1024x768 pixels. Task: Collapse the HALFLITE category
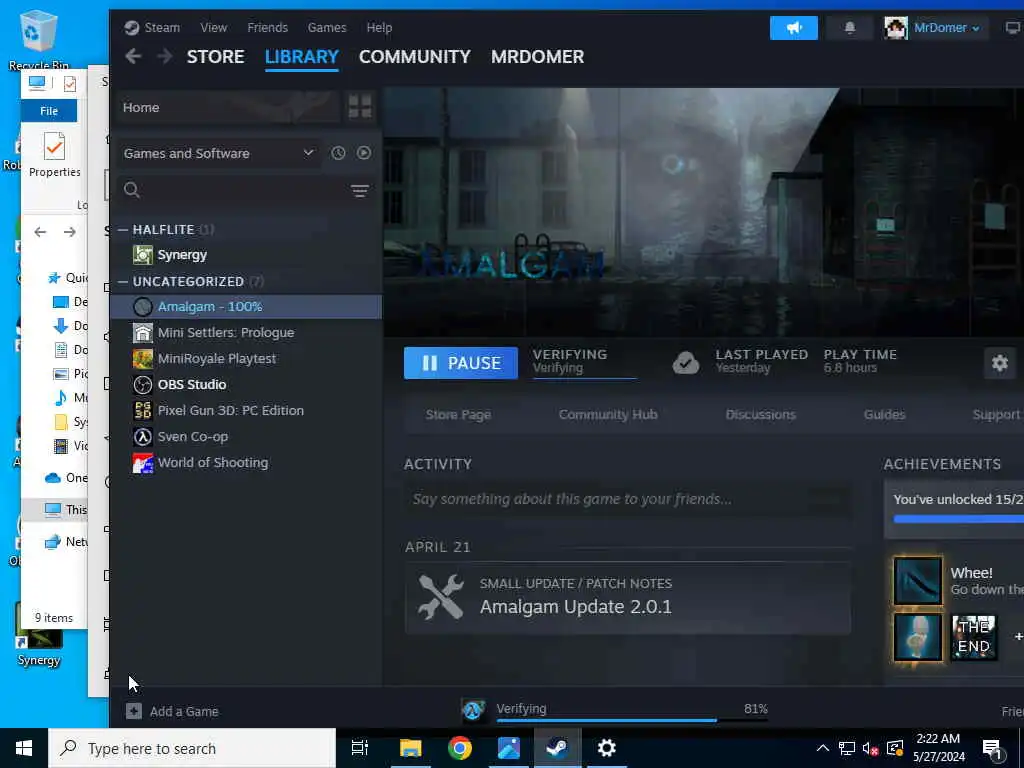[x=123, y=230]
